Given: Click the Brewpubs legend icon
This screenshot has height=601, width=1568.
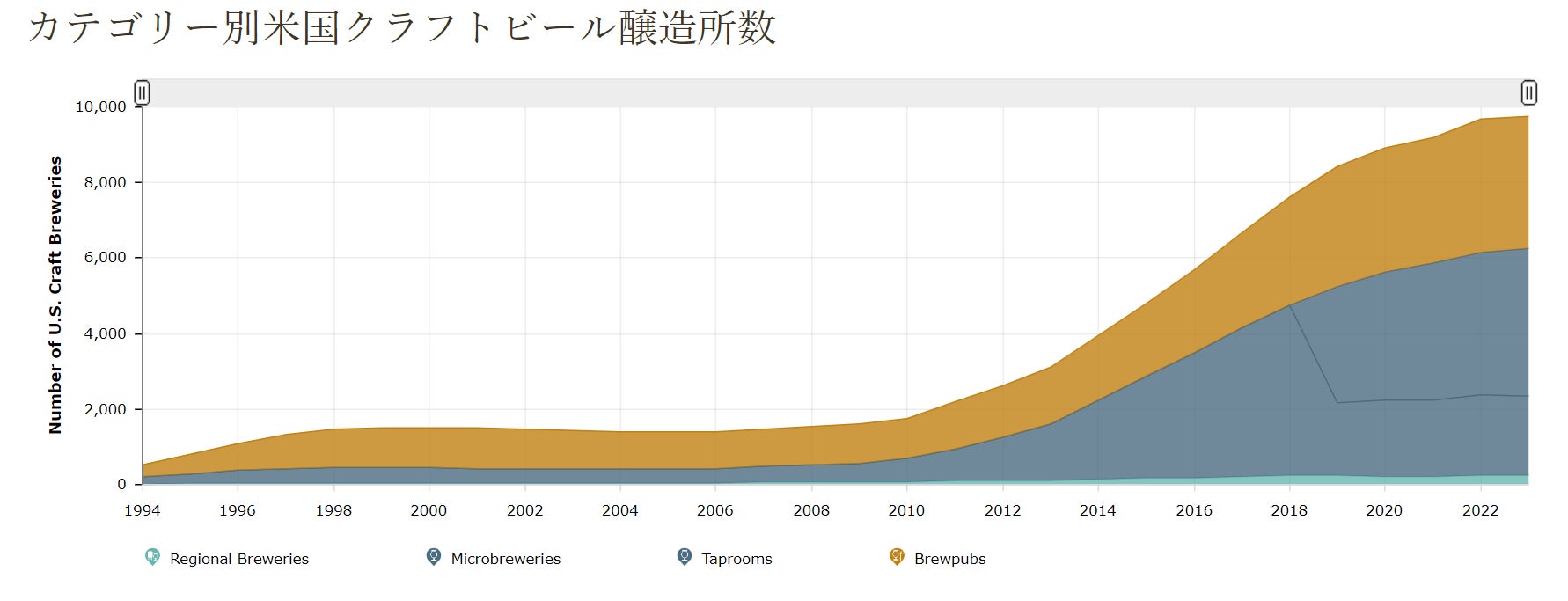Looking at the screenshot, I should [x=897, y=557].
